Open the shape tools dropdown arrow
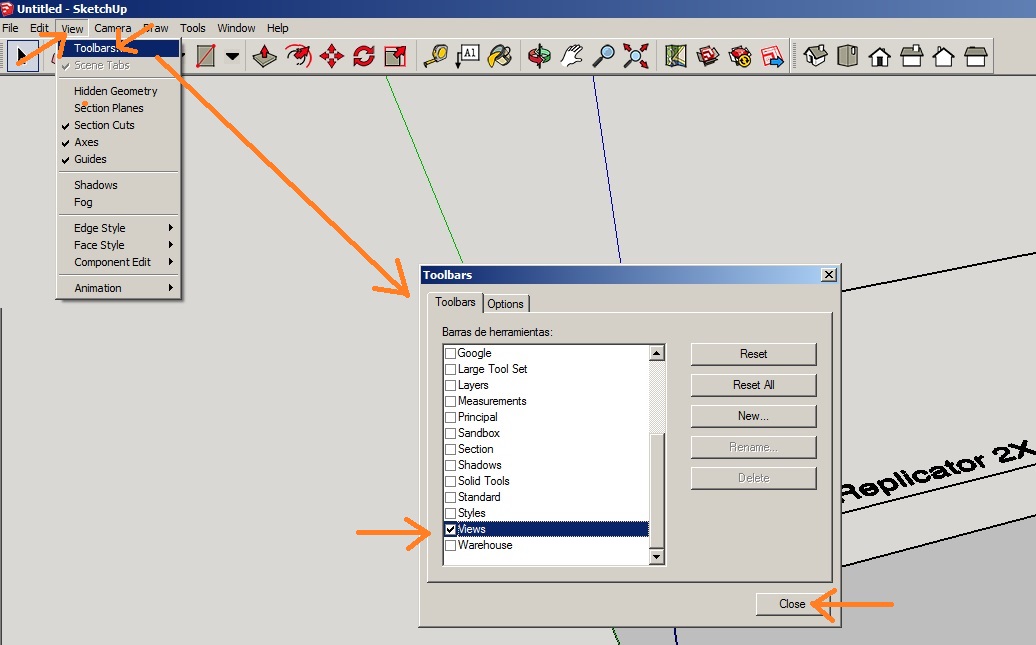The height and width of the screenshot is (645, 1036). click(232, 56)
